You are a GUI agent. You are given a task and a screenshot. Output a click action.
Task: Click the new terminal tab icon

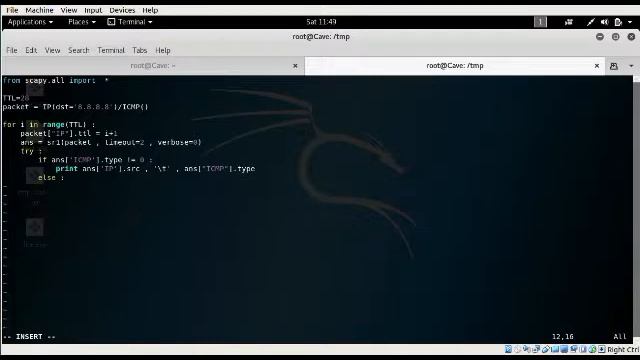pos(613,66)
